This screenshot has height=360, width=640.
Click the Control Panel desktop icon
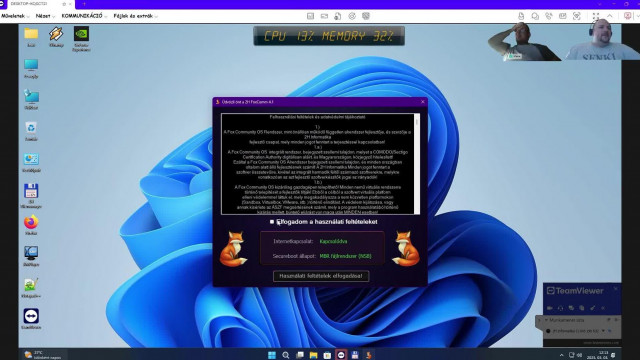pyautogui.click(x=31, y=162)
